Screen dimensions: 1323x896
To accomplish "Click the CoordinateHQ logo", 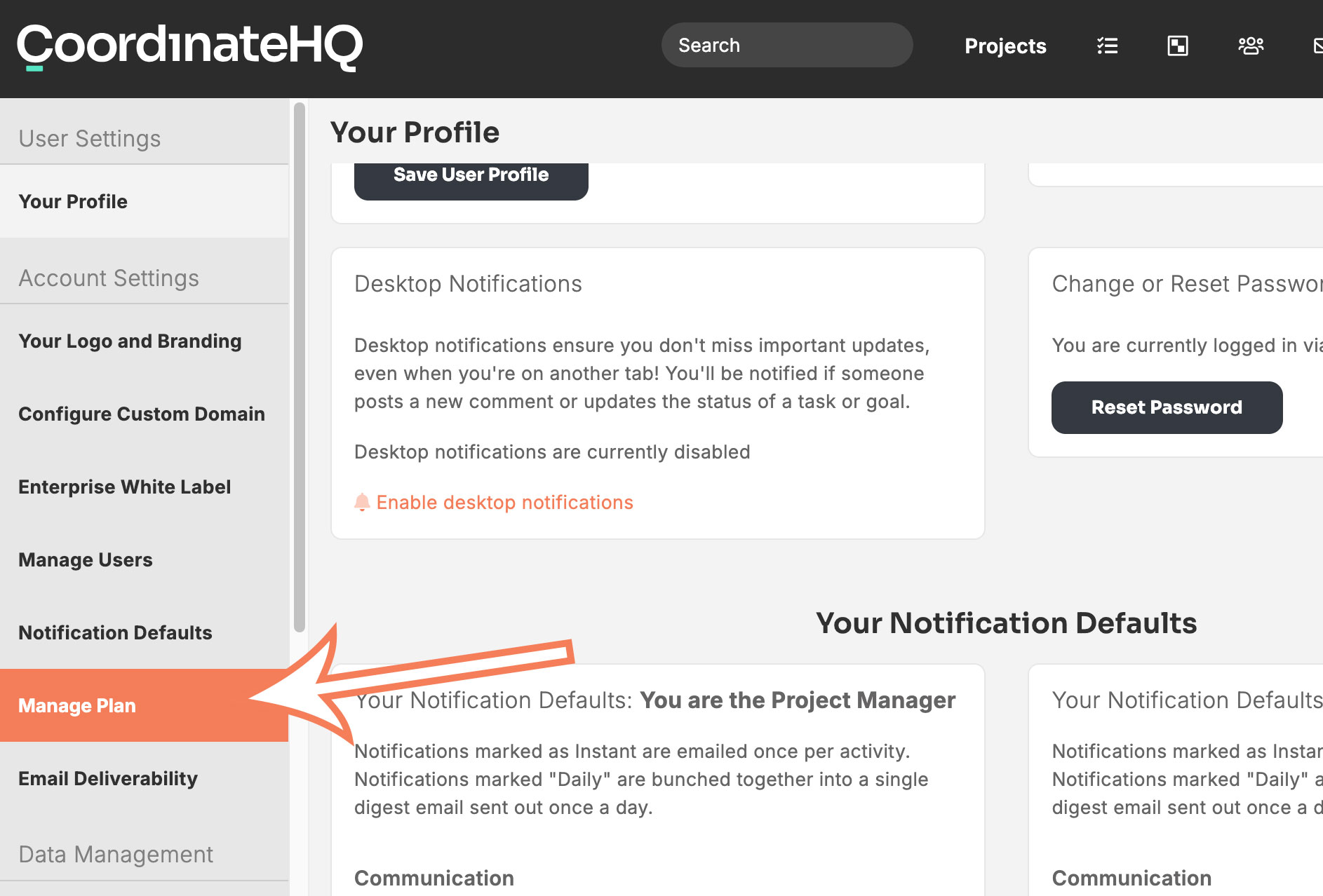I will (189, 47).
